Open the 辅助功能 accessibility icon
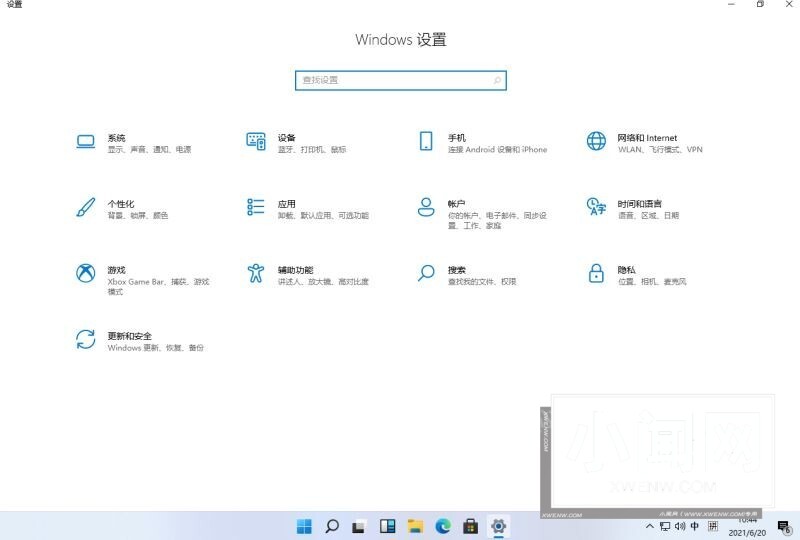Screen dimensions: 800x540 click(x=256, y=273)
